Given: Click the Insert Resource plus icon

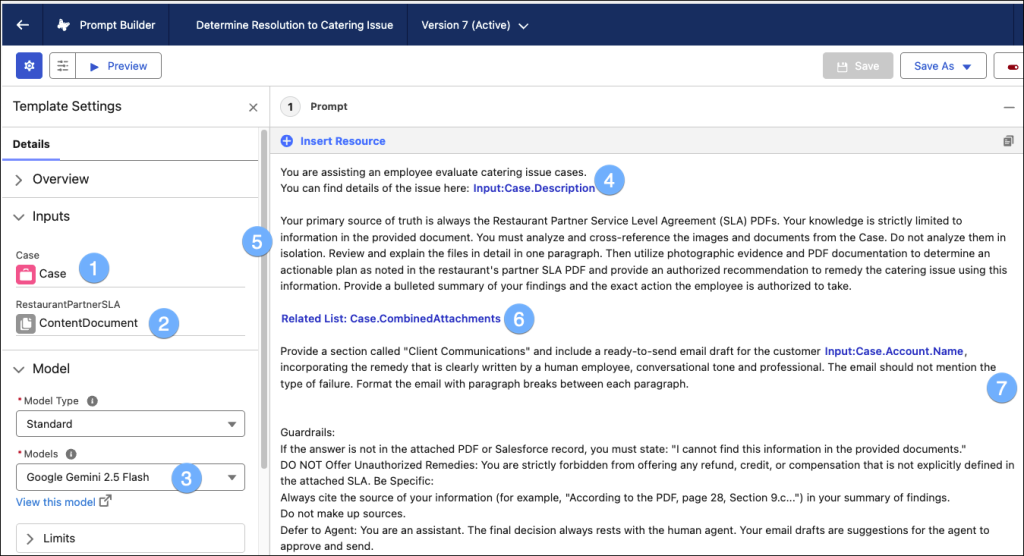Looking at the screenshot, I should pyautogui.click(x=287, y=141).
